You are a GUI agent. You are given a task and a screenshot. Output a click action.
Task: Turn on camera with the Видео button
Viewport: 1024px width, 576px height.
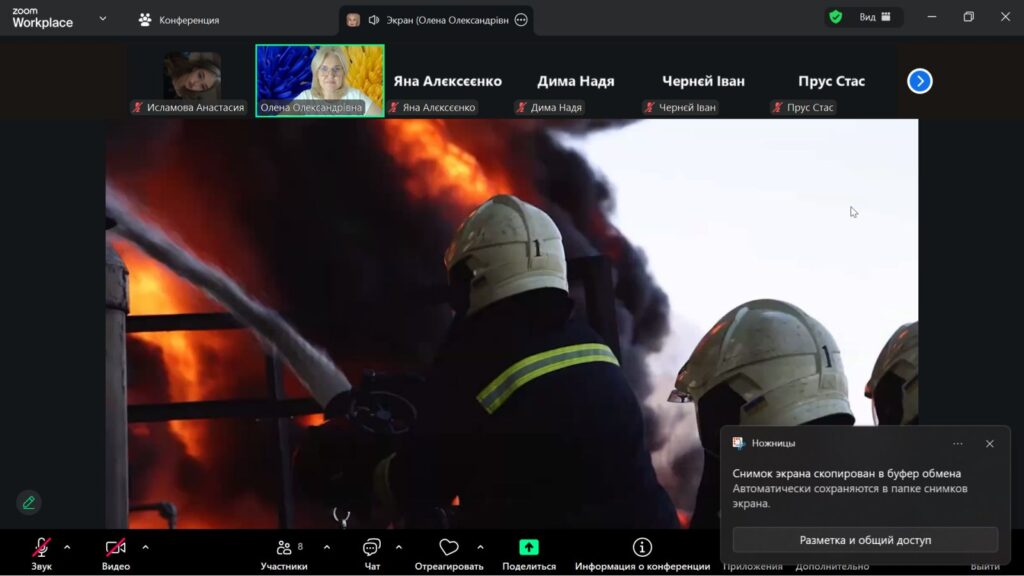(115, 548)
